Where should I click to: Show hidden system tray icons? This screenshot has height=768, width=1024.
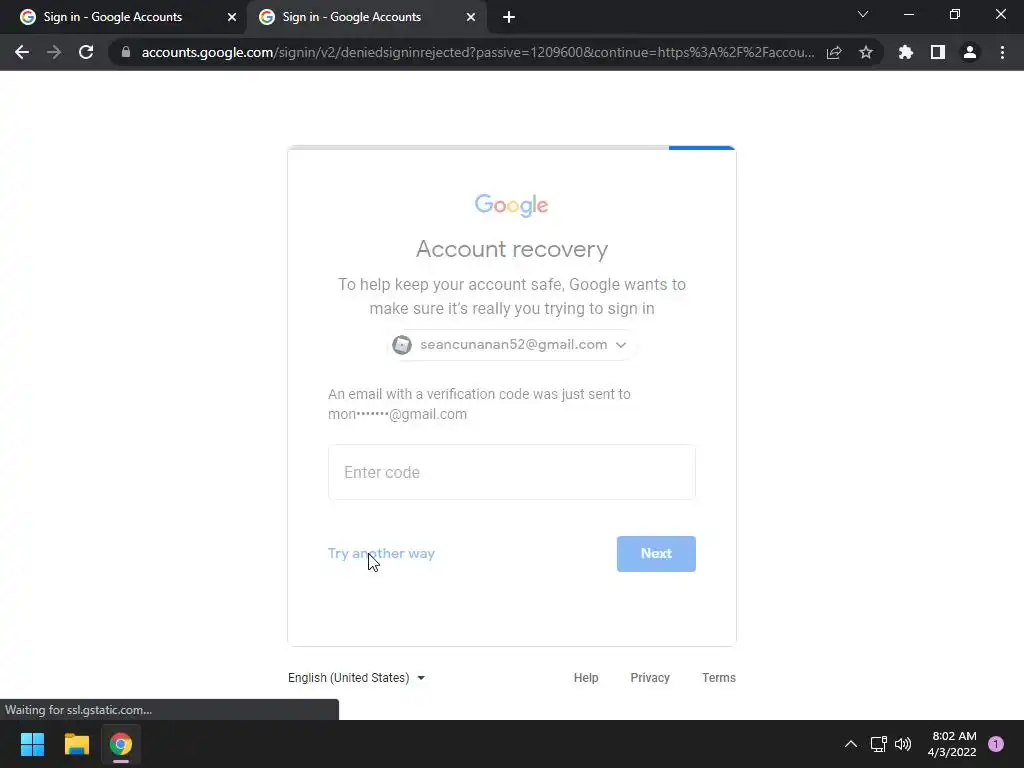click(850, 744)
